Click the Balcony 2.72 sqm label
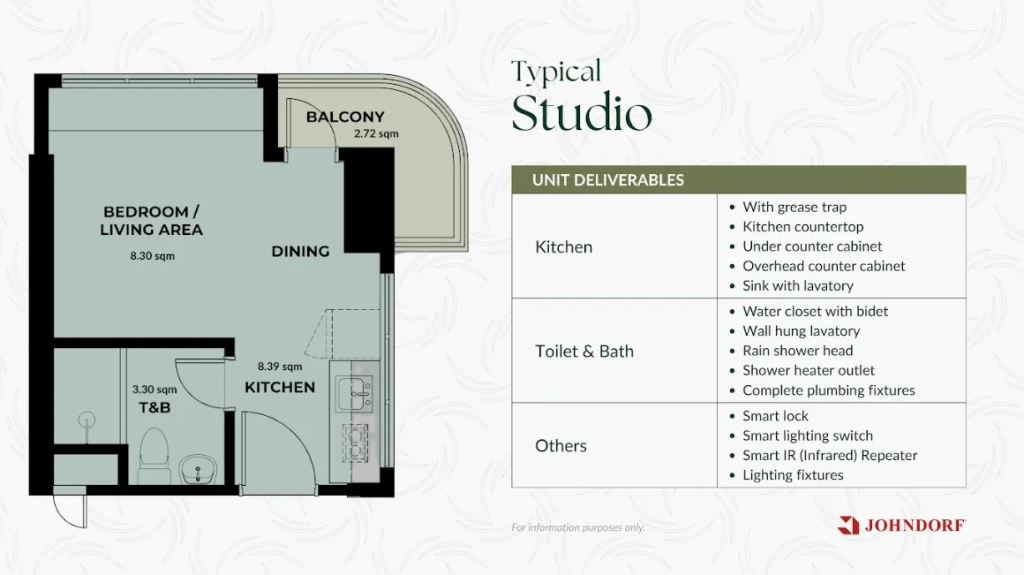1024x575 pixels. tap(346, 123)
